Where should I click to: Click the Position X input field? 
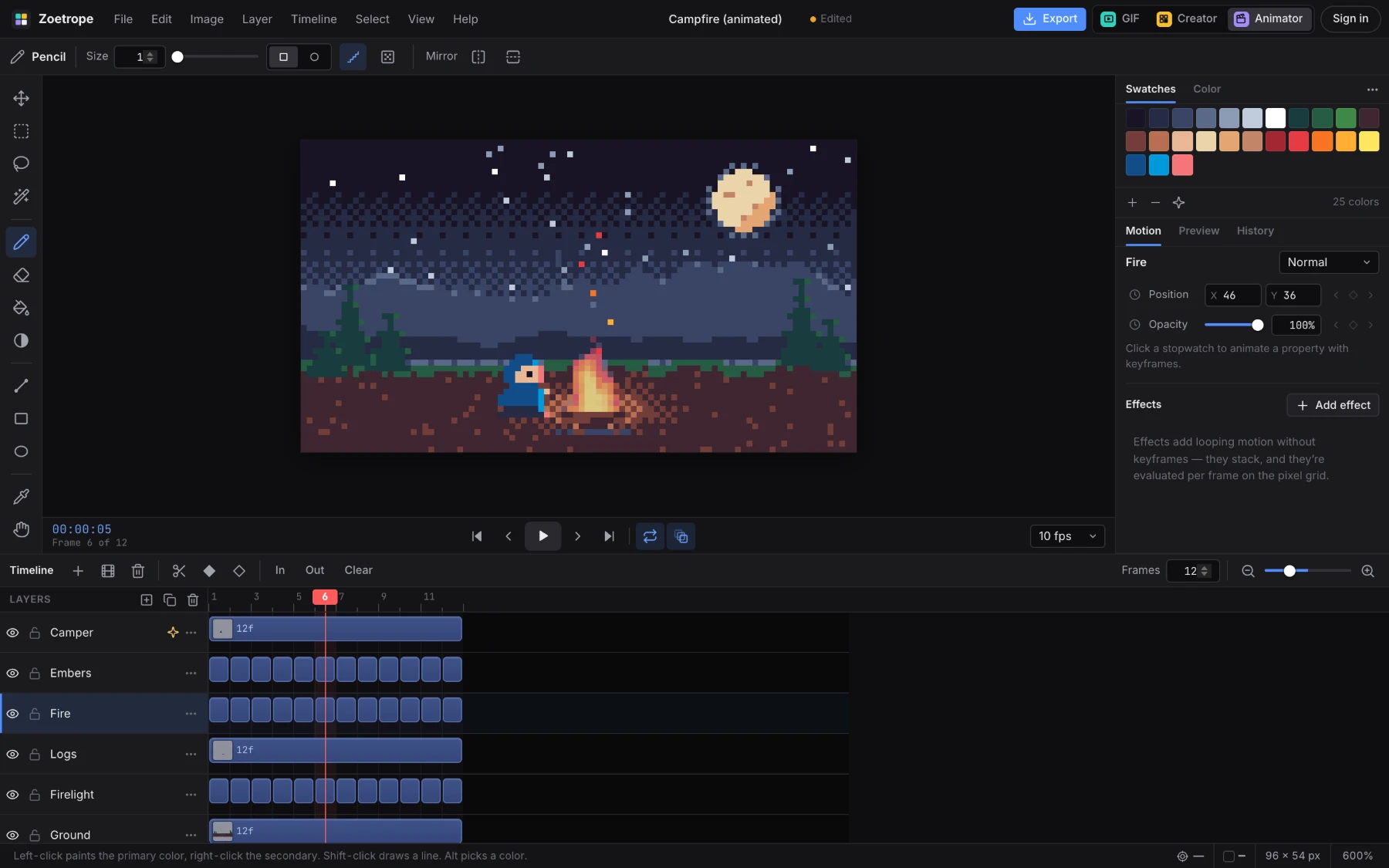(x=1233, y=295)
